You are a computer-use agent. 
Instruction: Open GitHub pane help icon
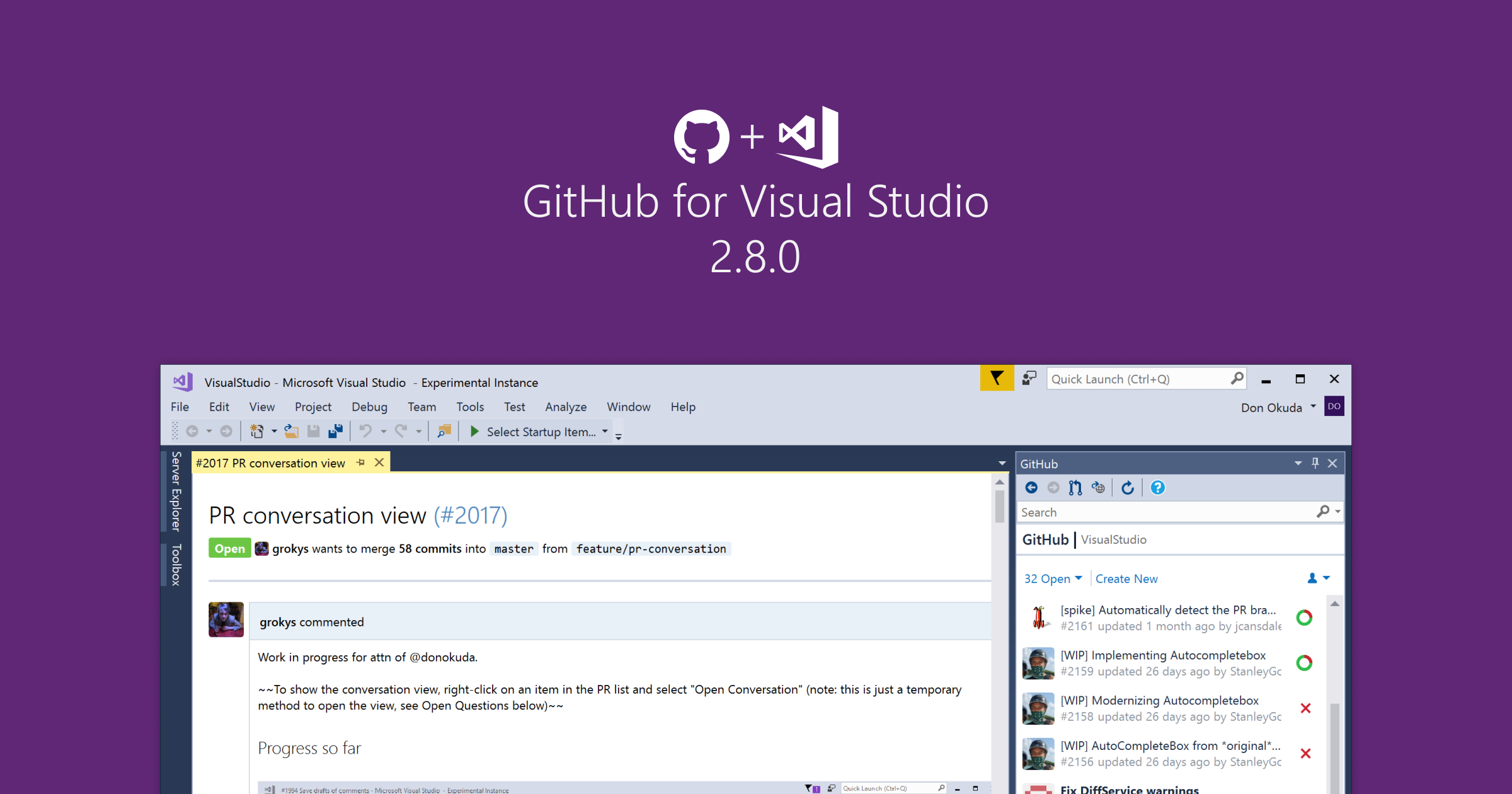1157,488
